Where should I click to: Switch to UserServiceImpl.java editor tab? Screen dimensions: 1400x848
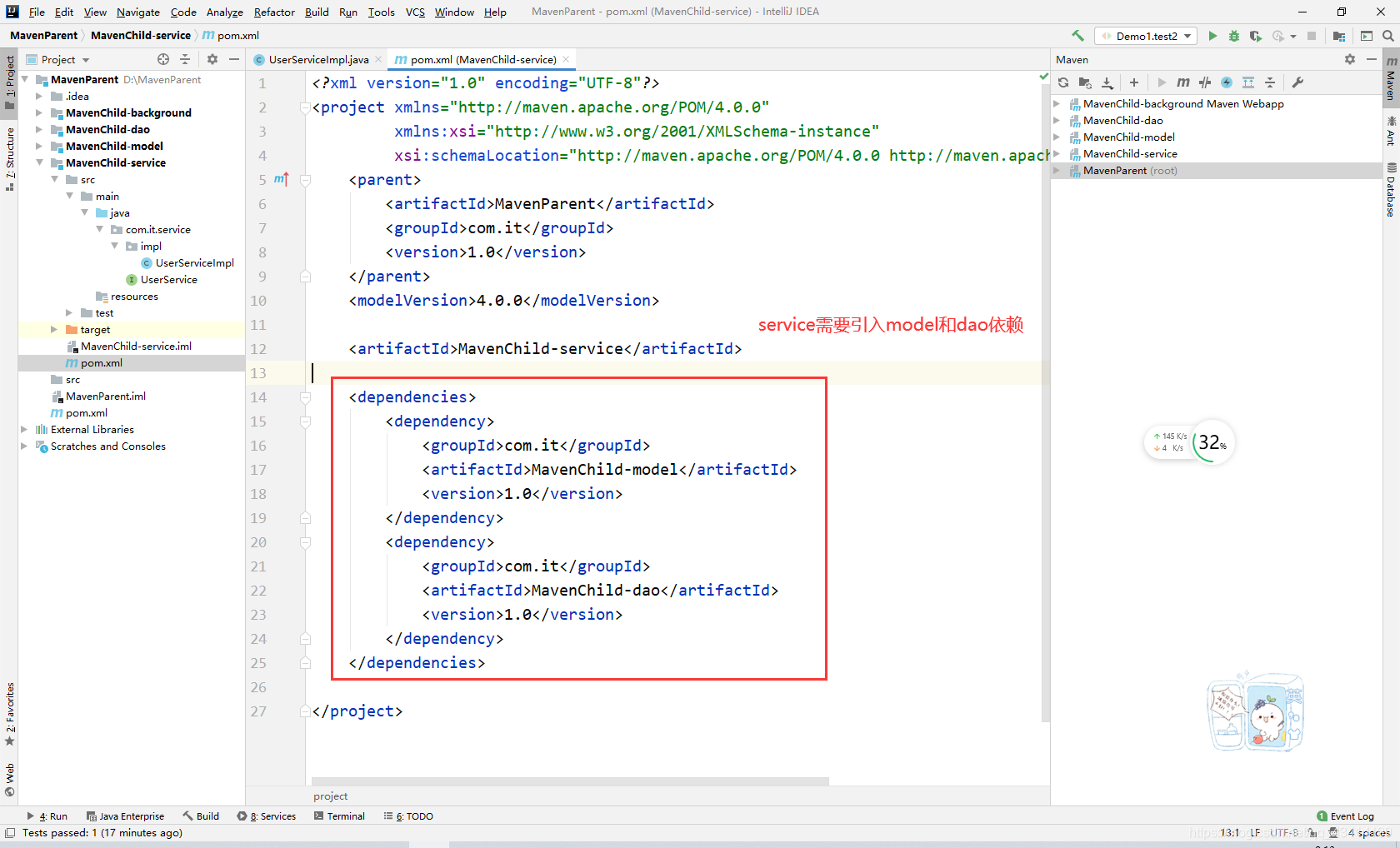[318, 59]
